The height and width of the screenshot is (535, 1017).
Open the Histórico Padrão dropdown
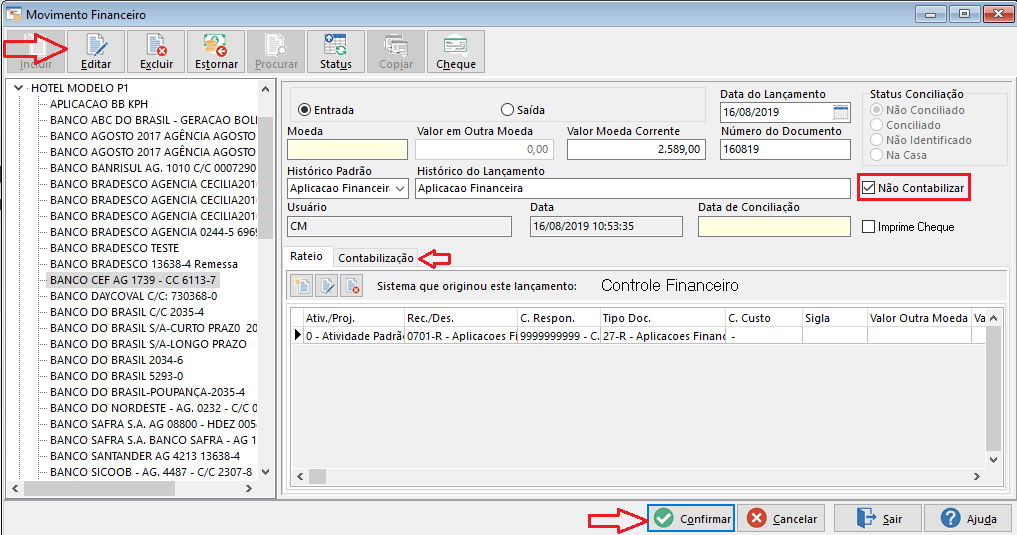(400, 189)
